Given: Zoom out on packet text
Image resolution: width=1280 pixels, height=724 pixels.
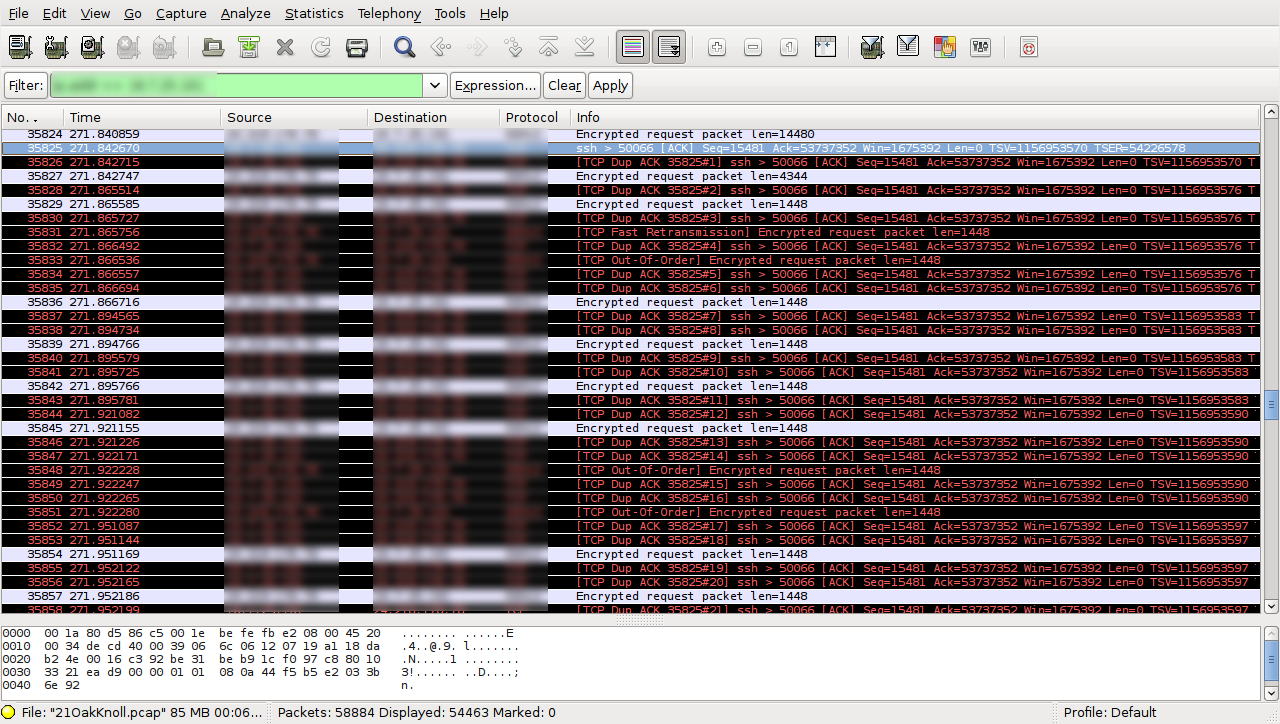Looking at the screenshot, I should click(x=753, y=47).
